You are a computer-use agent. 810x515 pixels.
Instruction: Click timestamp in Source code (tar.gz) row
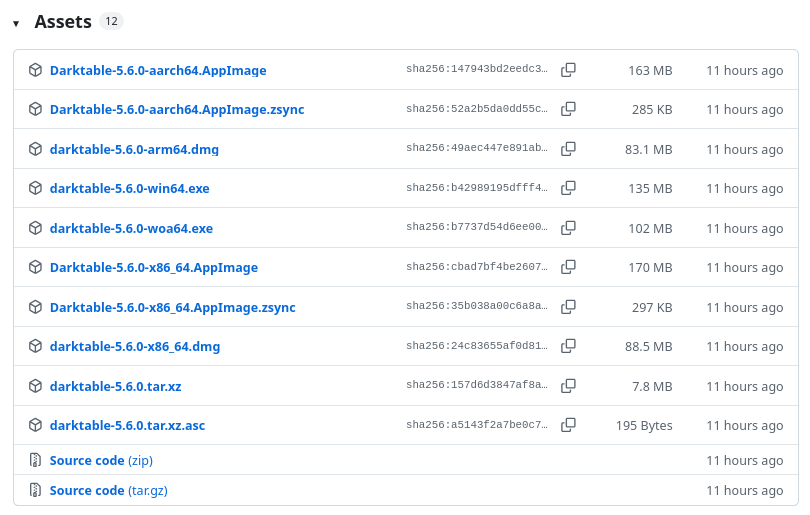point(744,491)
